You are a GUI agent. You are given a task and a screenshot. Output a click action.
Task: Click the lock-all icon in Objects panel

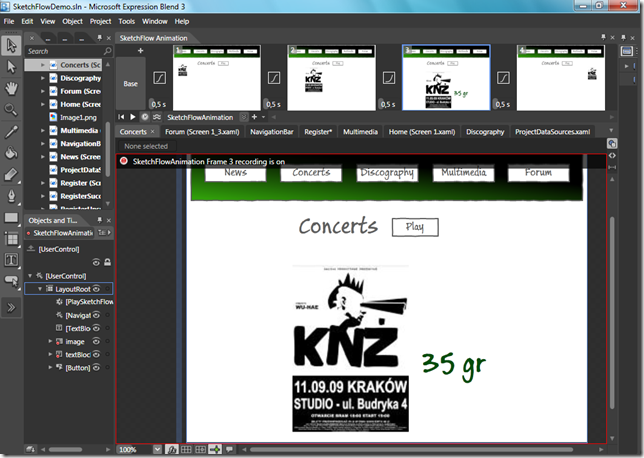coord(108,262)
